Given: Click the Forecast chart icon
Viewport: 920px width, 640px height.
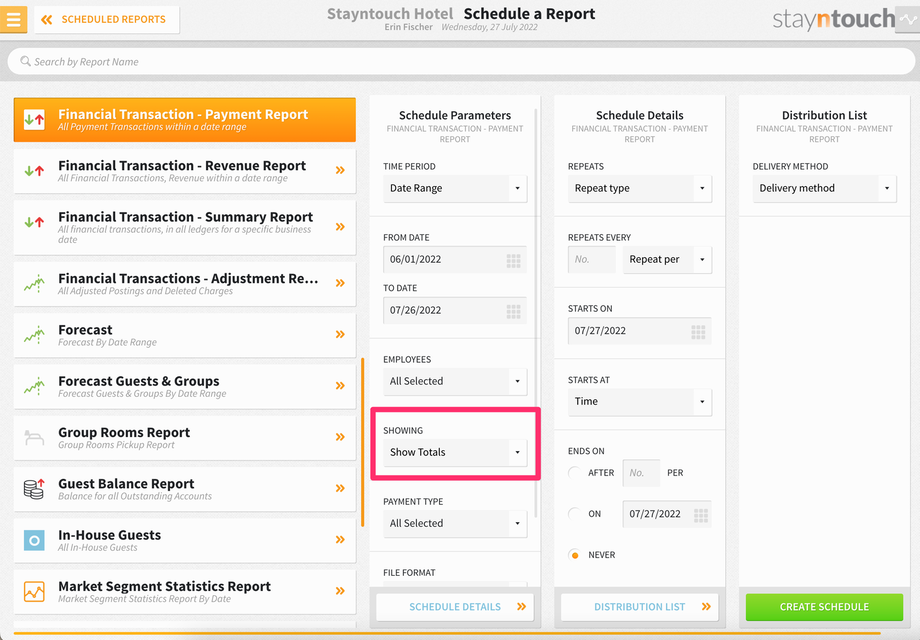Looking at the screenshot, I should pyautogui.click(x=34, y=335).
